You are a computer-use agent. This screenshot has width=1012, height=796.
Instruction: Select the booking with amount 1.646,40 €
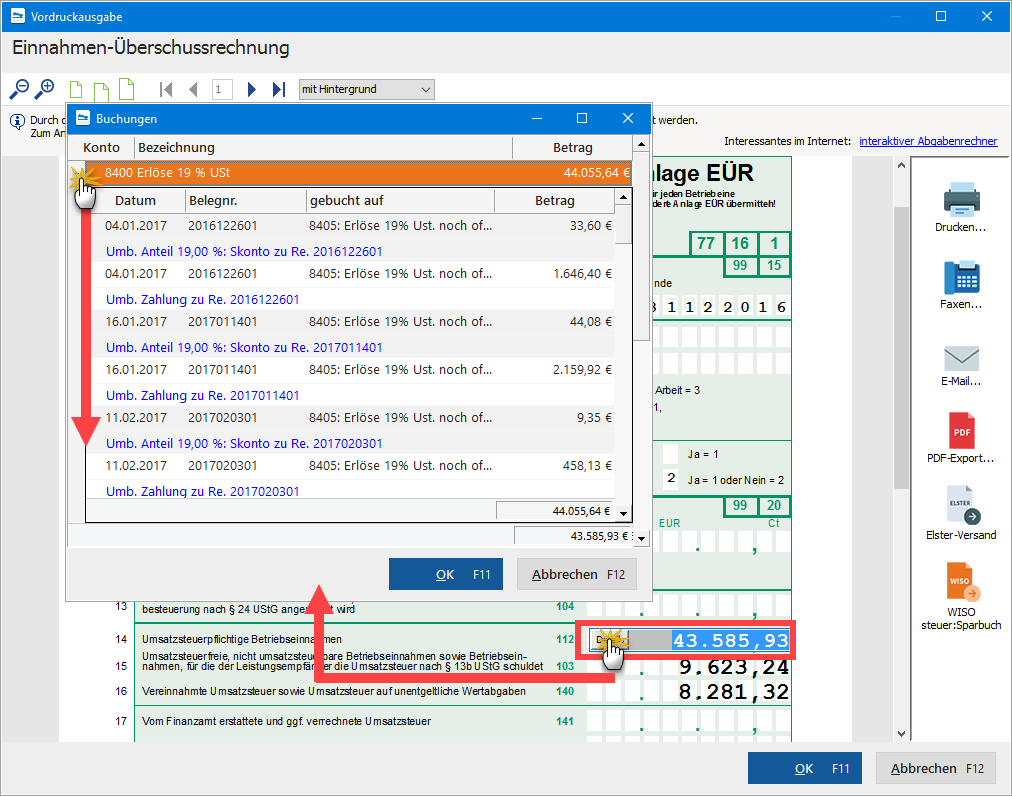[351, 274]
